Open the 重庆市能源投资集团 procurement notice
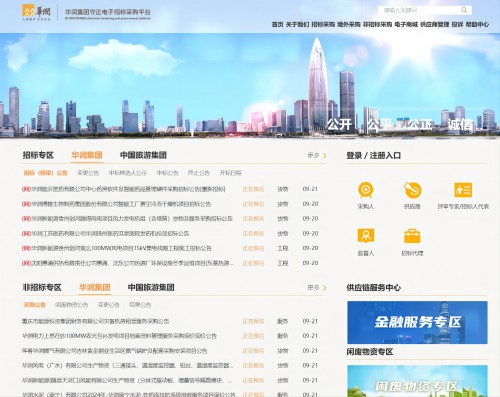 point(95,321)
